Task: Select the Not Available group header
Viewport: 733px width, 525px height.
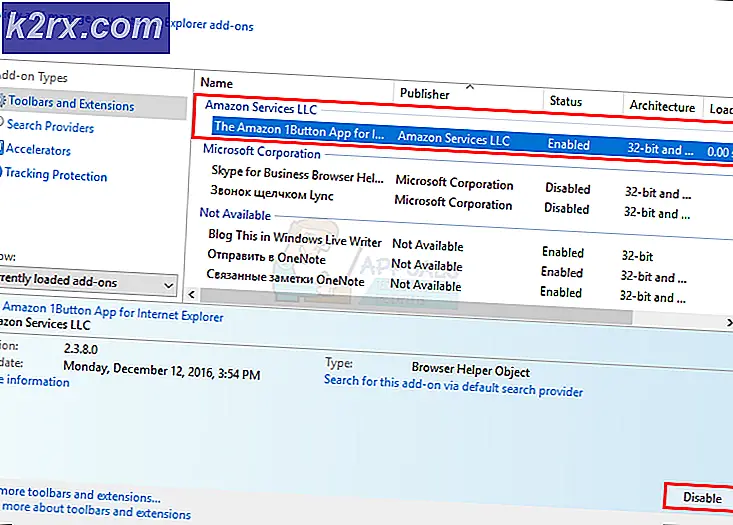Action: [x=235, y=214]
